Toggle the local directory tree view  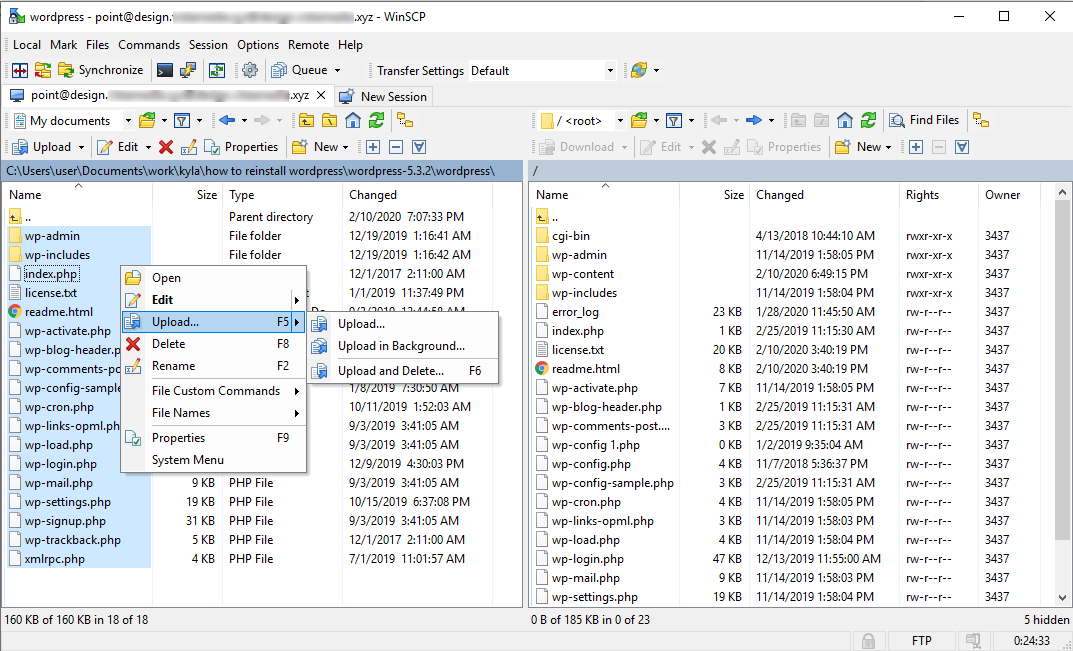[404, 121]
